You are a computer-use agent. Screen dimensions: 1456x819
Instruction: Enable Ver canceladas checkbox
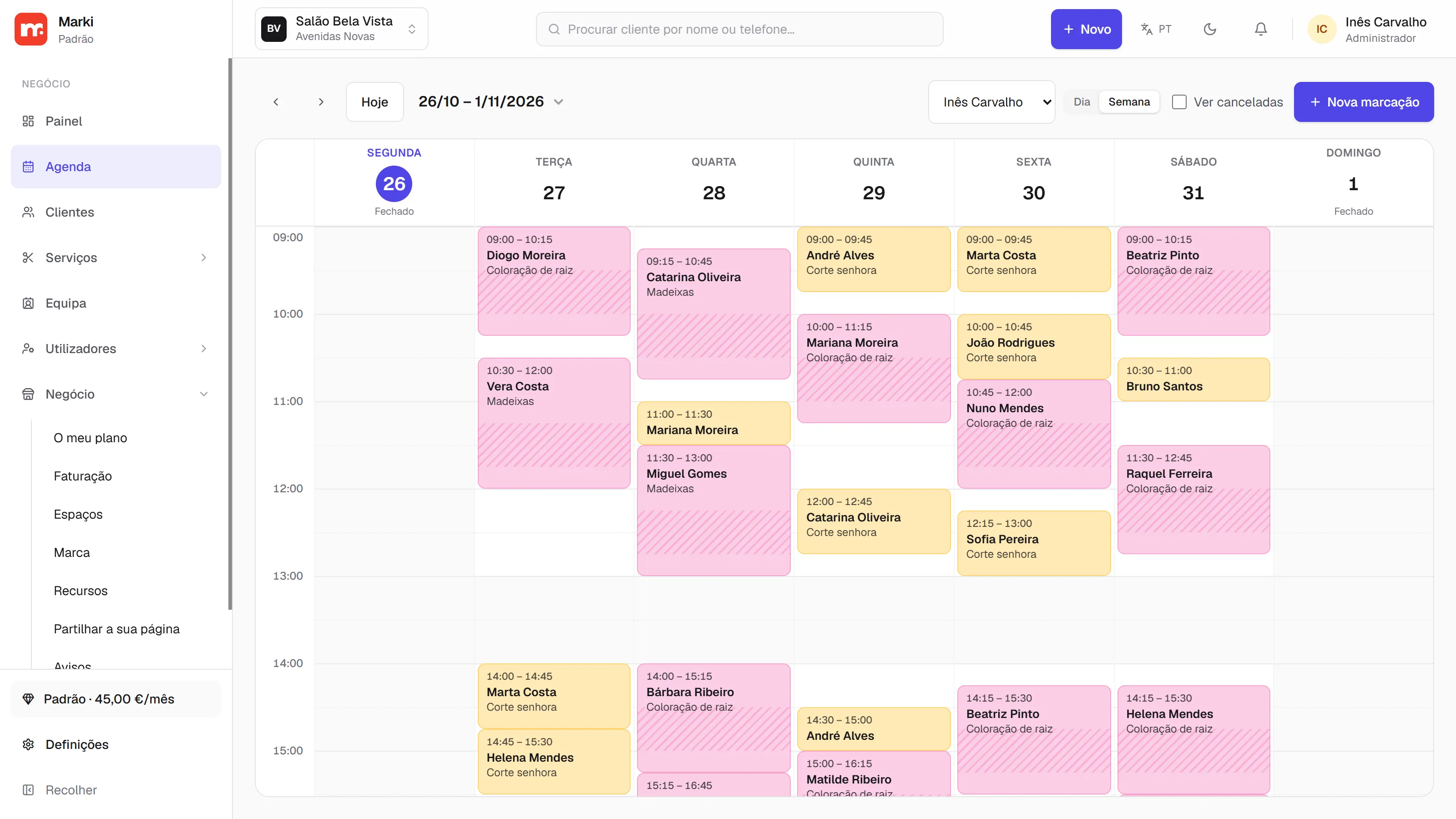(x=1179, y=102)
